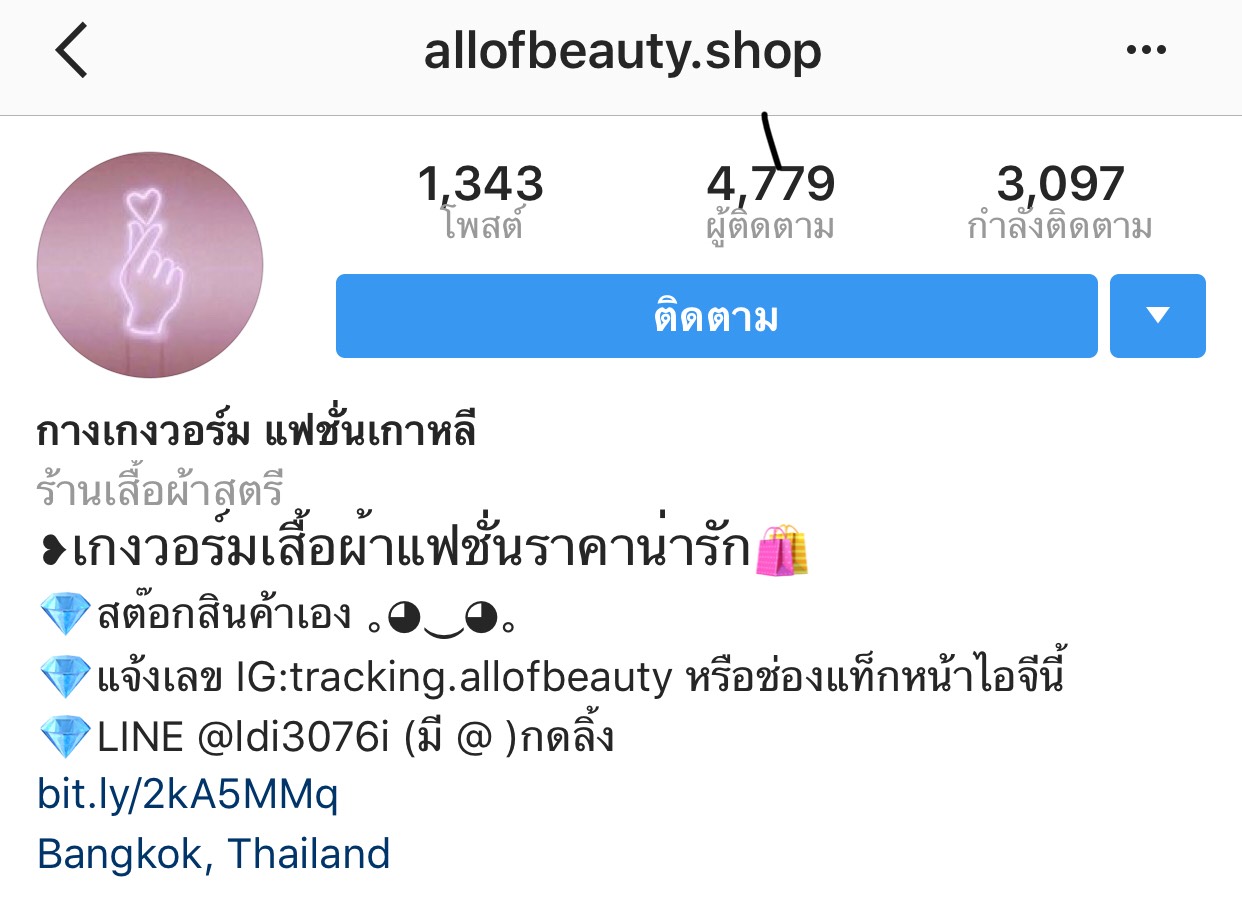
Task: Tap the diamond emoji beside แจ้งเลข IG
Action: point(65,677)
